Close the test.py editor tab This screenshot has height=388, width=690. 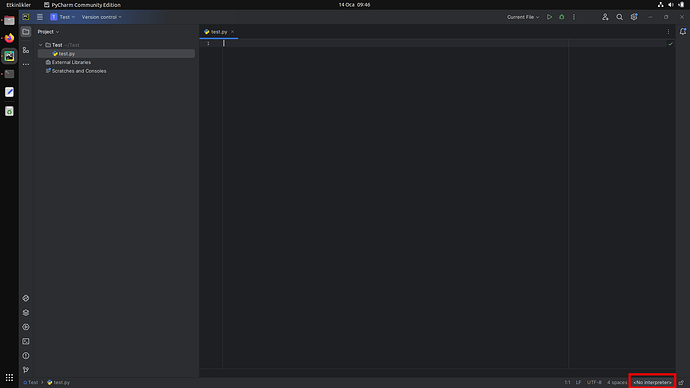[x=232, y=32]
